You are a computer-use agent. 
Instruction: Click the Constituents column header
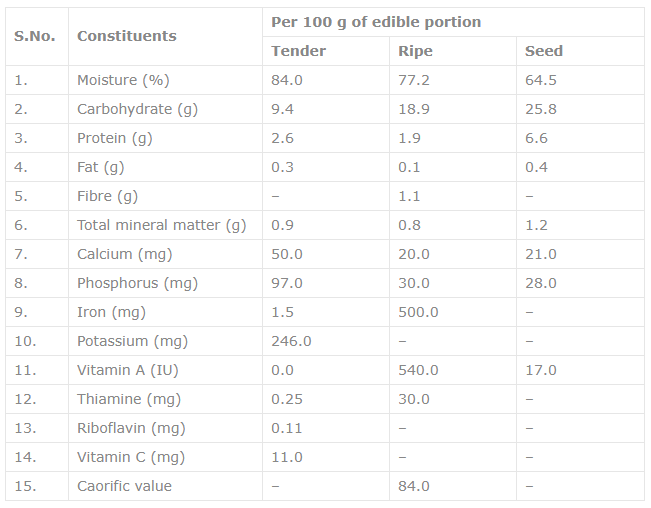pyautogui.click(x=127, y=36)
